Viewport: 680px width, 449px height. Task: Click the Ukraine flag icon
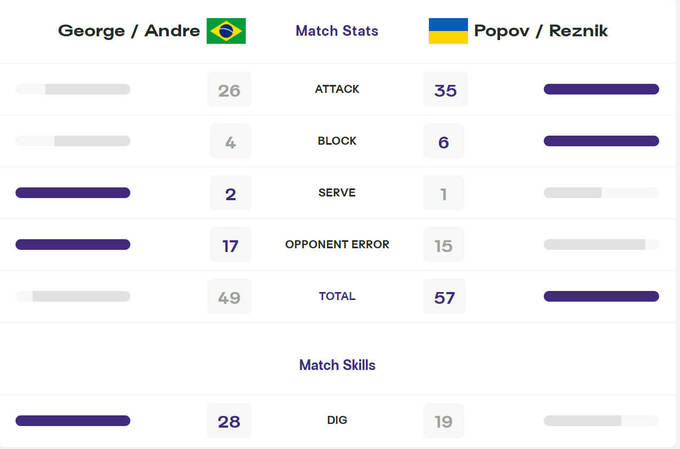448,31
